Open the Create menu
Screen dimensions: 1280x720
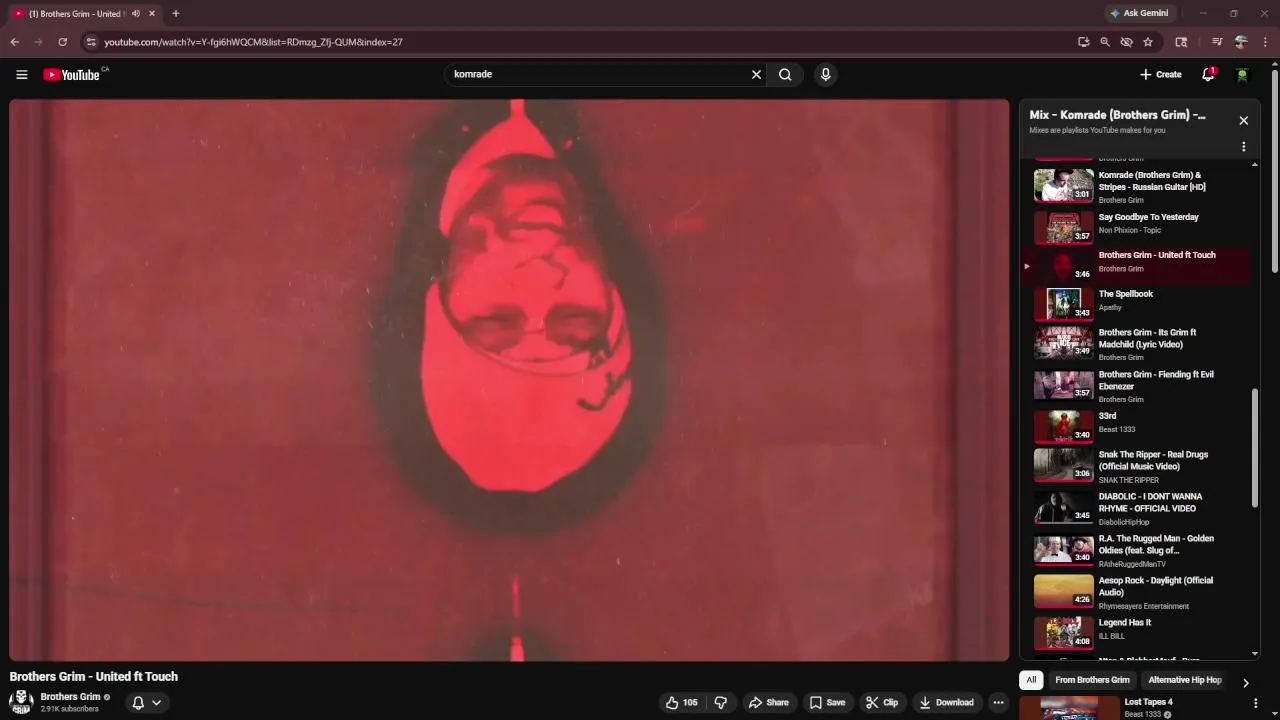1161,74
